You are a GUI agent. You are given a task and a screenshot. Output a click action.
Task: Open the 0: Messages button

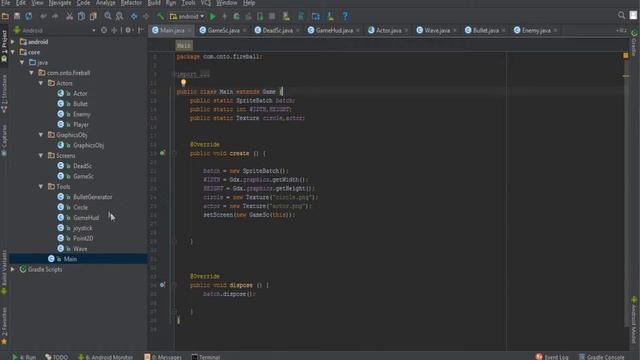tap(163, 357)
